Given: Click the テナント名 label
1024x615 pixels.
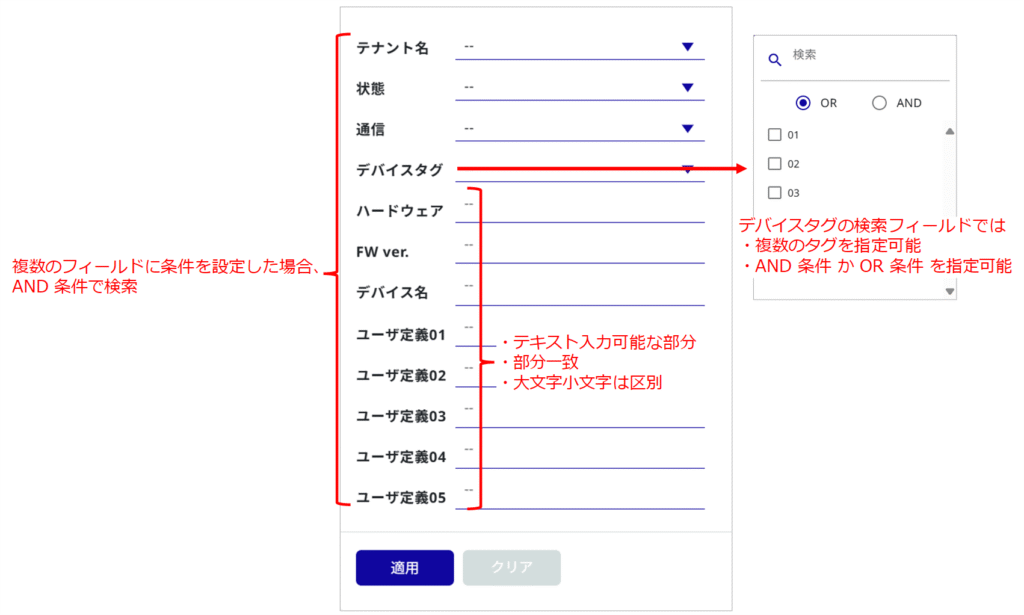Looking at the screenshot, I should (392, 48).
